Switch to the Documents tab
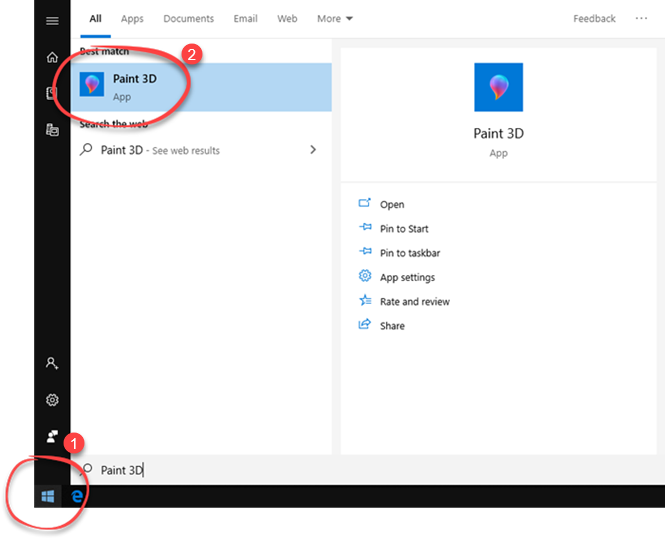Image resolution: width=665 pixels, height=540 pixels. (x=188, y=19)
